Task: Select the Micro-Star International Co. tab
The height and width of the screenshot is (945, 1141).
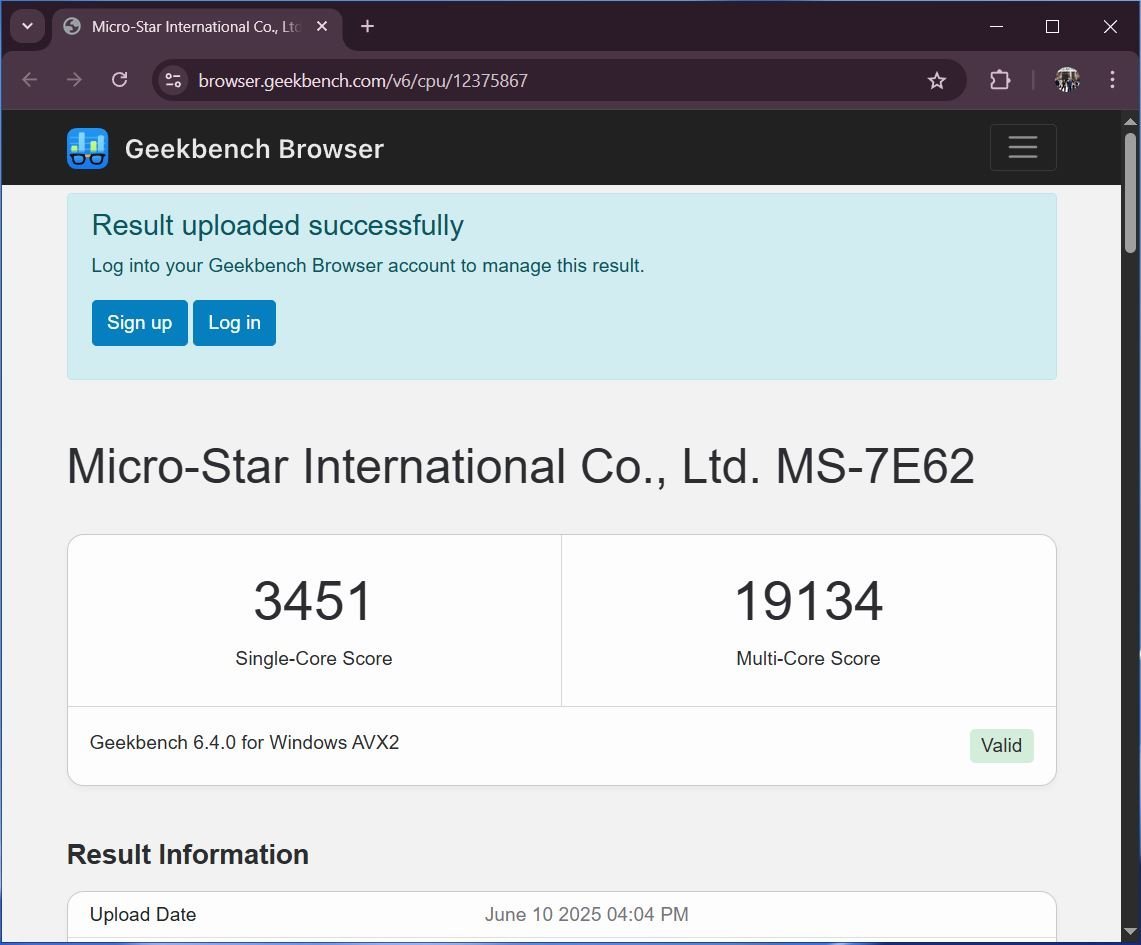Action: point(196,27)
